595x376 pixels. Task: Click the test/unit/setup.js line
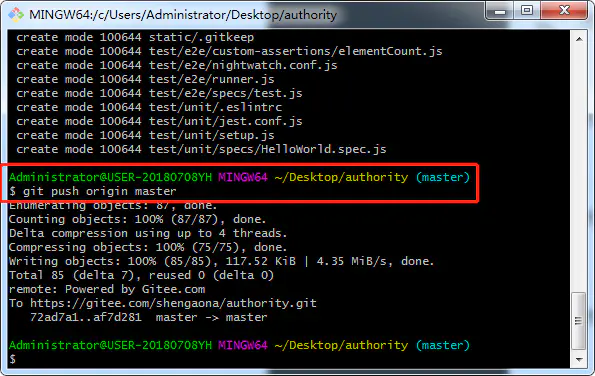(x=145, y=135)
